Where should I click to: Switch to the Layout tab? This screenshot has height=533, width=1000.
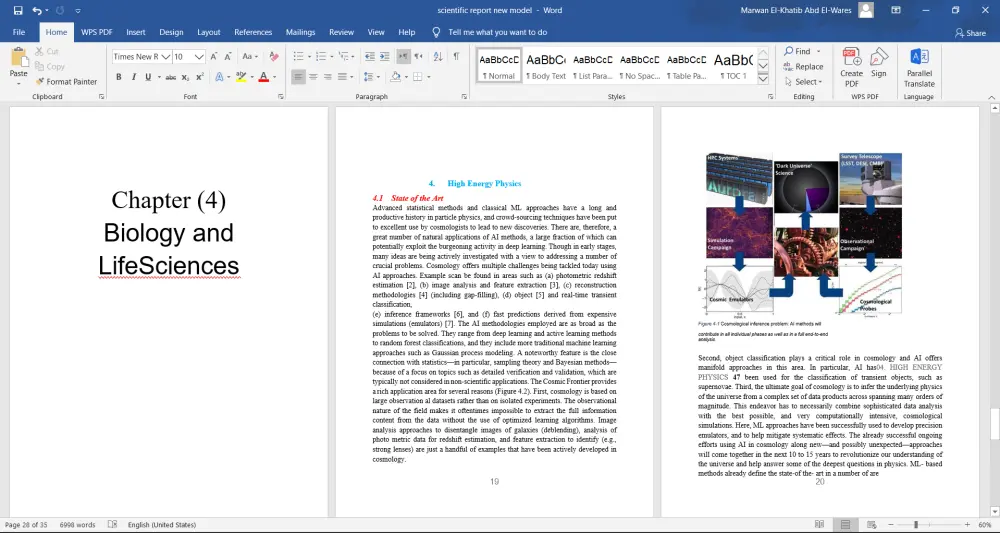point(209,32)
